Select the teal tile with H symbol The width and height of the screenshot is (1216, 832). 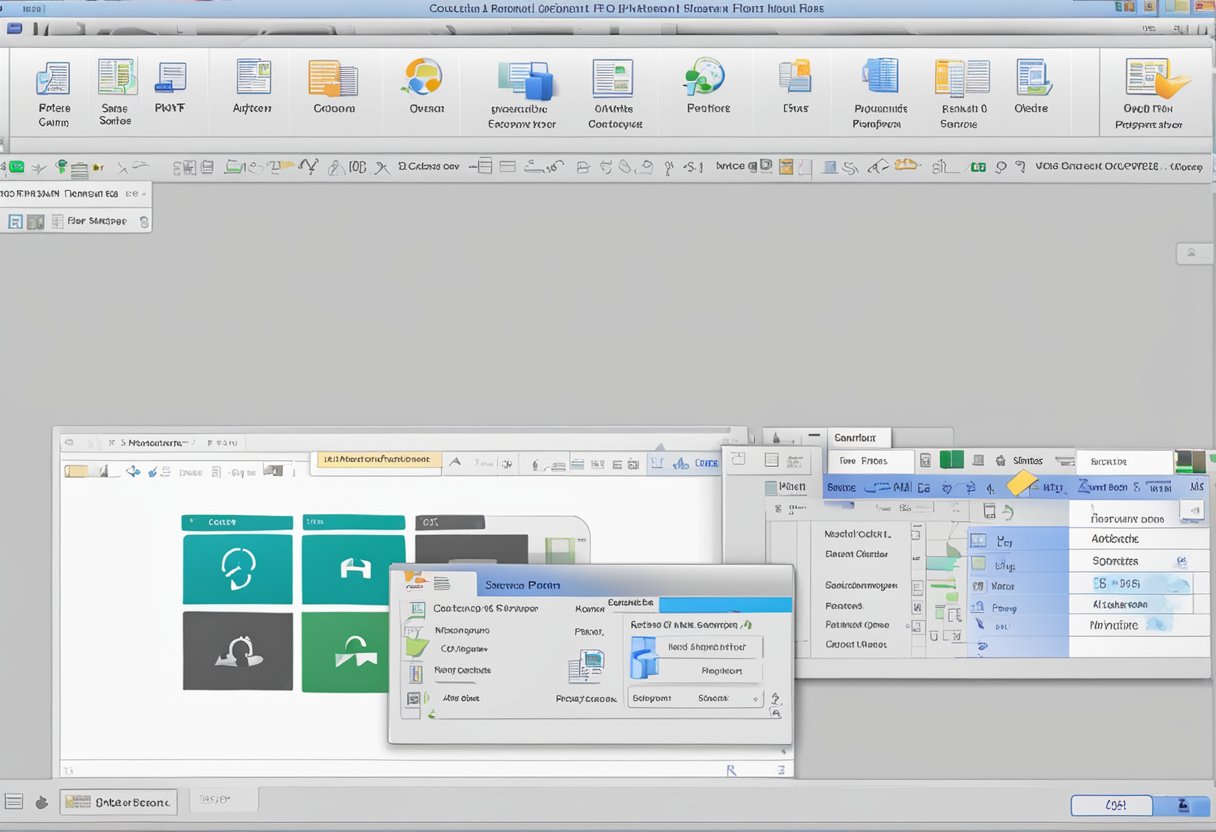(x=353, y=569)
